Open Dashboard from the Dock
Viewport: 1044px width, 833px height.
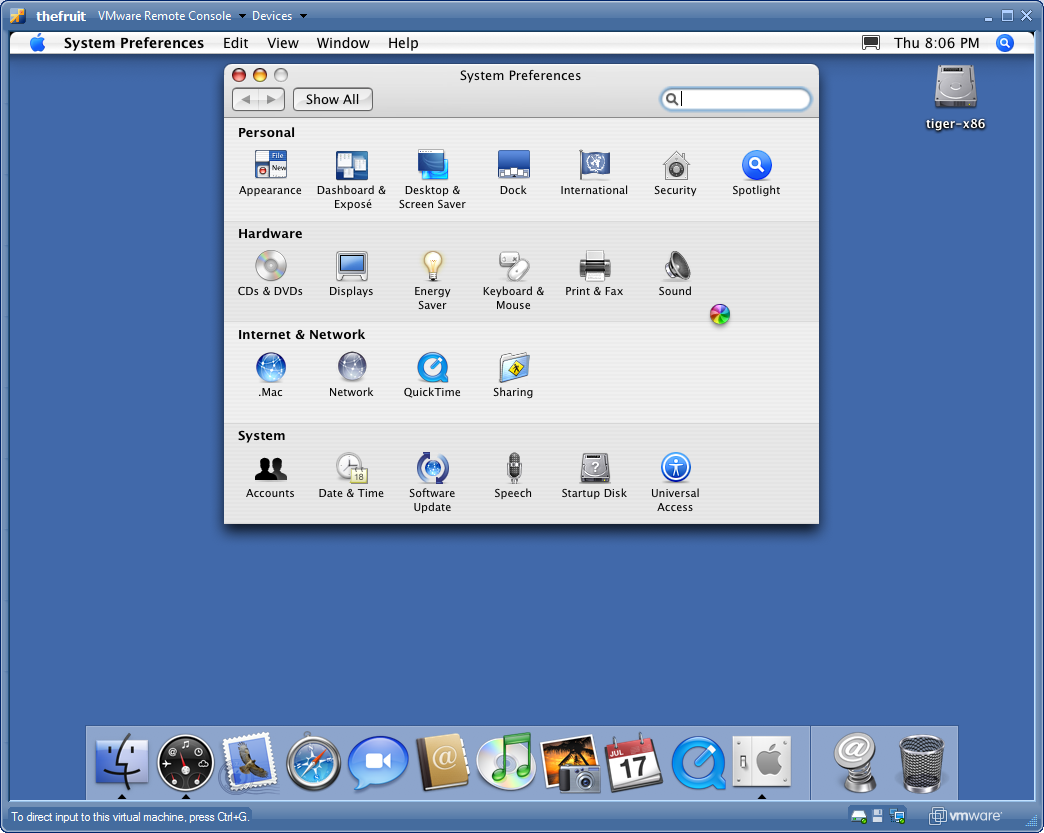186,762
